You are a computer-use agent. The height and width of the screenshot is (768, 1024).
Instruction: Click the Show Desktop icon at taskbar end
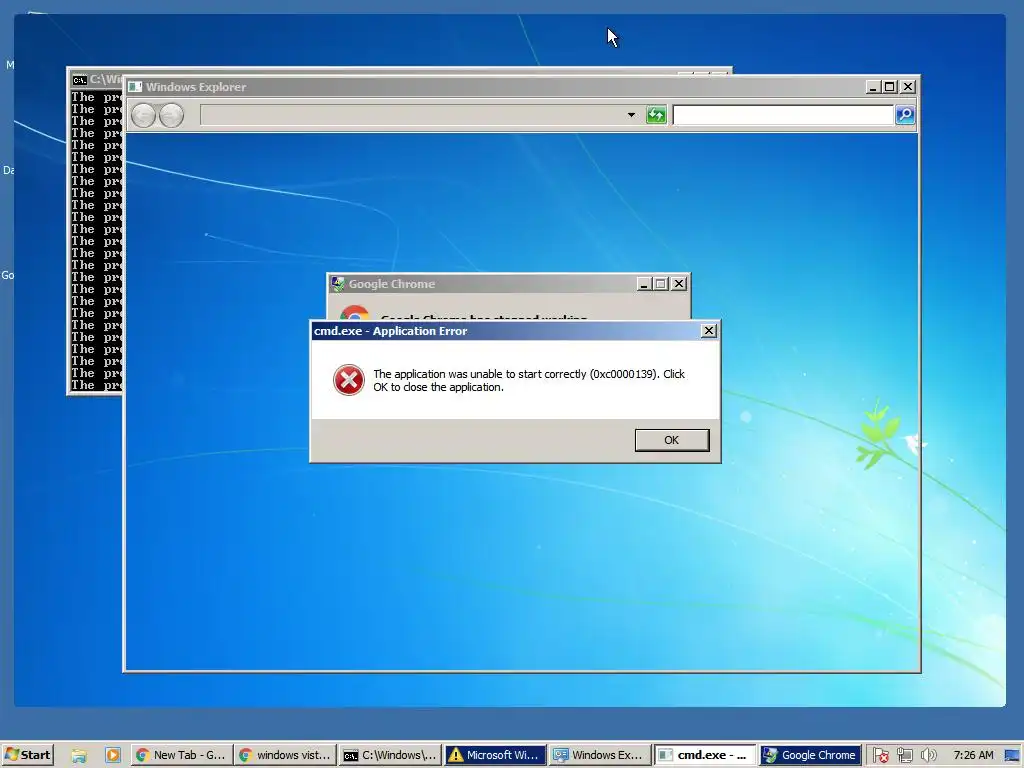coord(1013,756)
